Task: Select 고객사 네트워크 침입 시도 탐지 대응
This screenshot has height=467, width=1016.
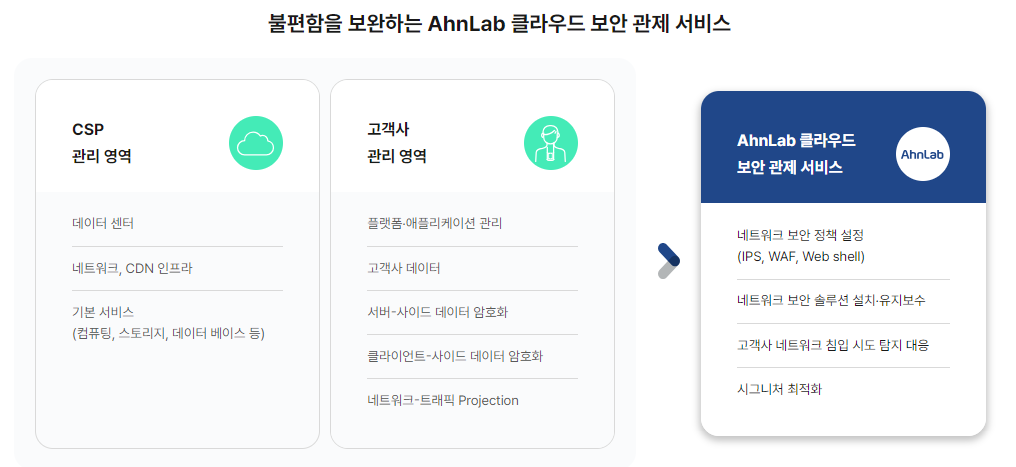Action: pos(833,345)
